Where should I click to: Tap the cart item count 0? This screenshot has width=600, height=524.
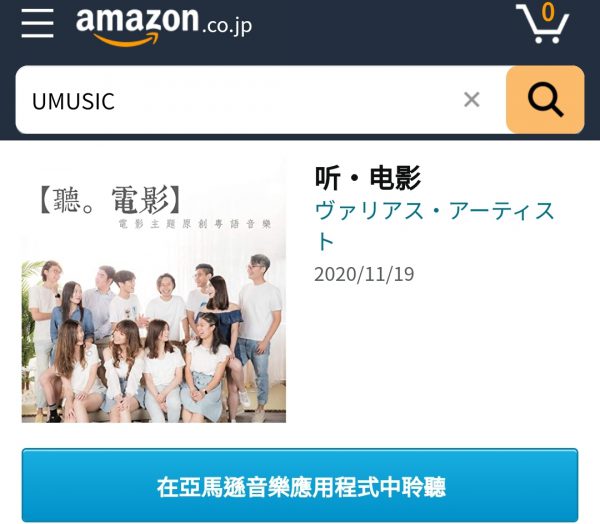pyautogui.click(x=548, y=12)
